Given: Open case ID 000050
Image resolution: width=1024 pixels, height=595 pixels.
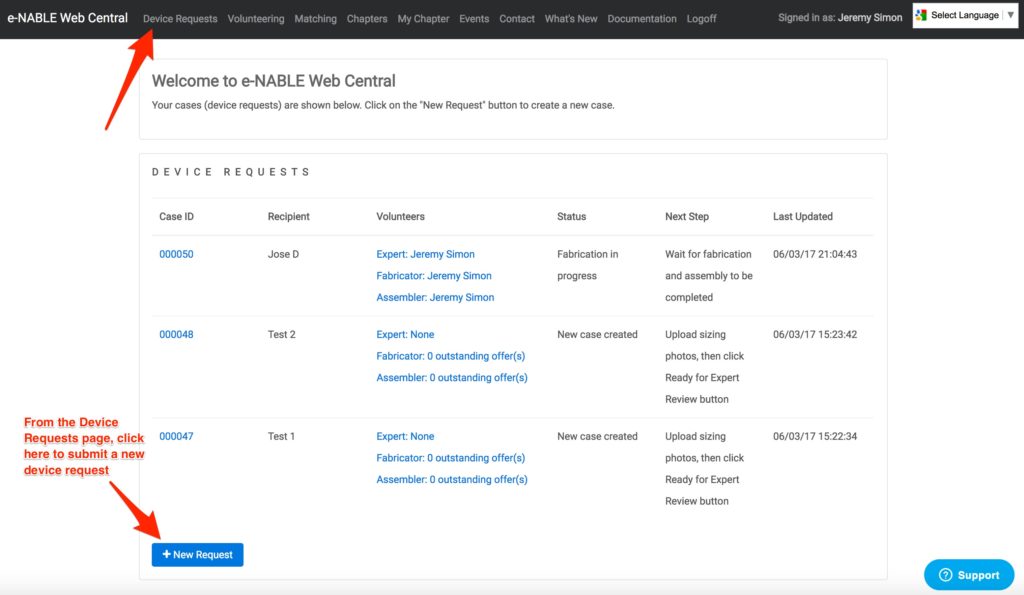Looking at the screenshot, I should 176,254.
